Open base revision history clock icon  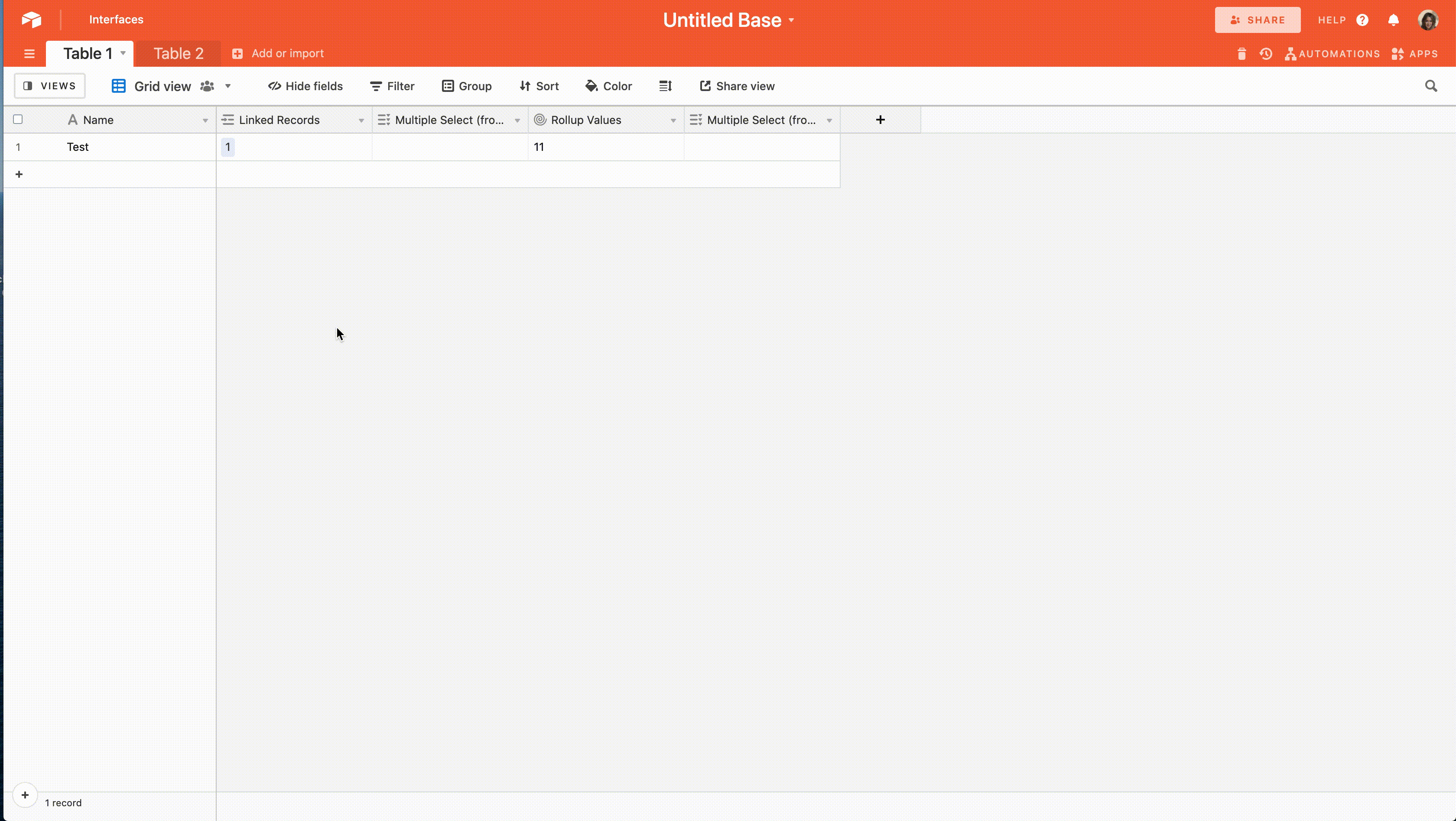click(1265, 54)
